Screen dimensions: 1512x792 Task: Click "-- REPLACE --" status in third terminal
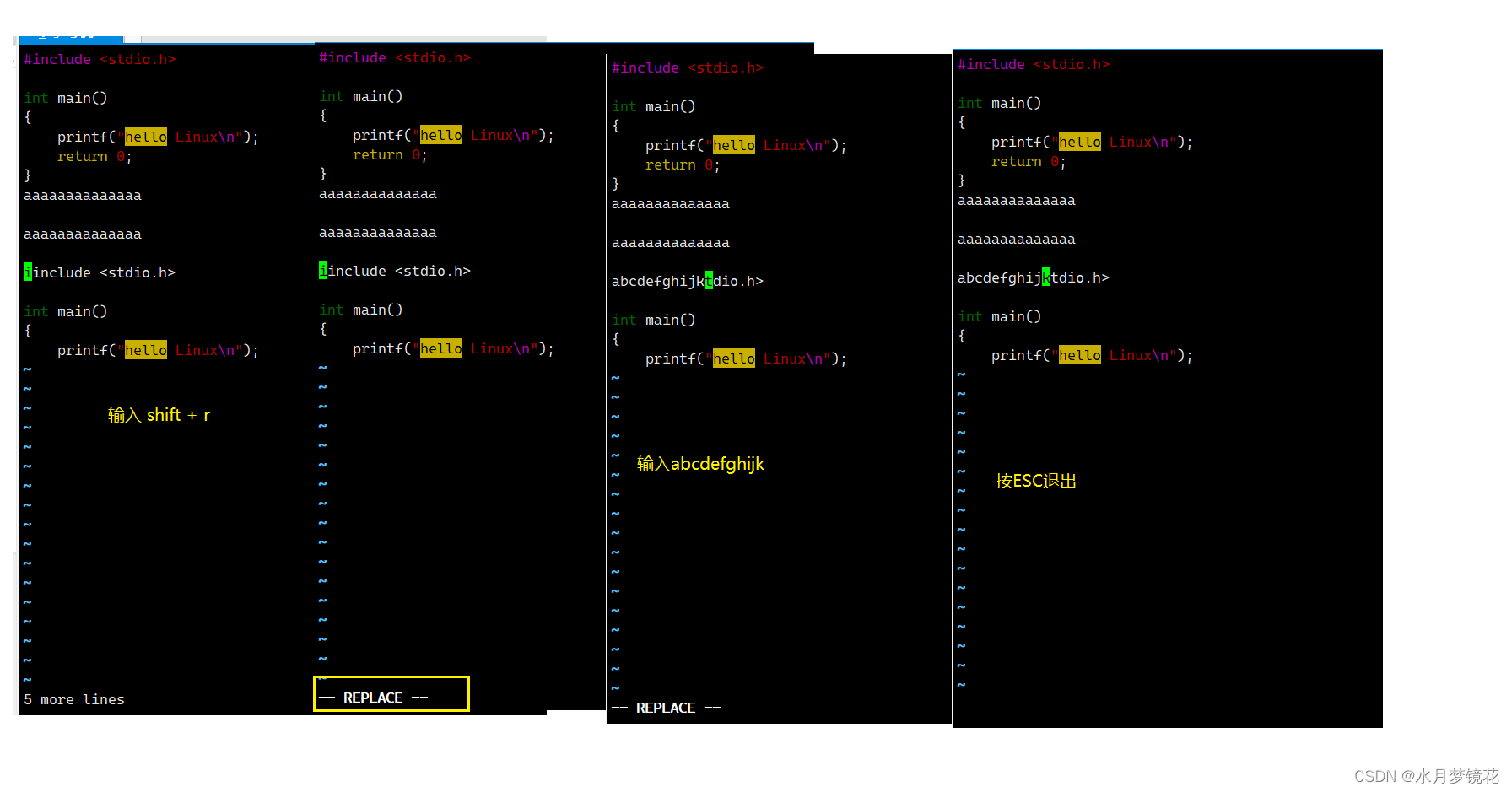pos(667,708)
